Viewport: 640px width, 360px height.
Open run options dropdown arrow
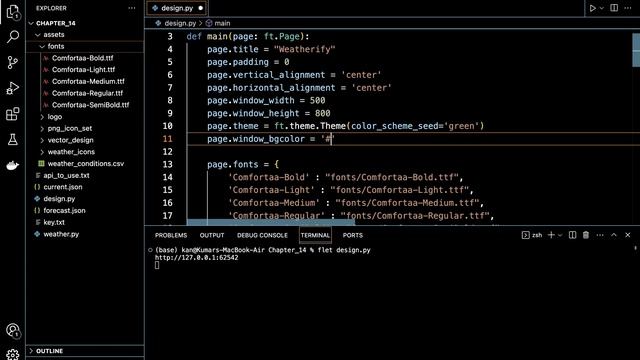click(x=602, y=8)
